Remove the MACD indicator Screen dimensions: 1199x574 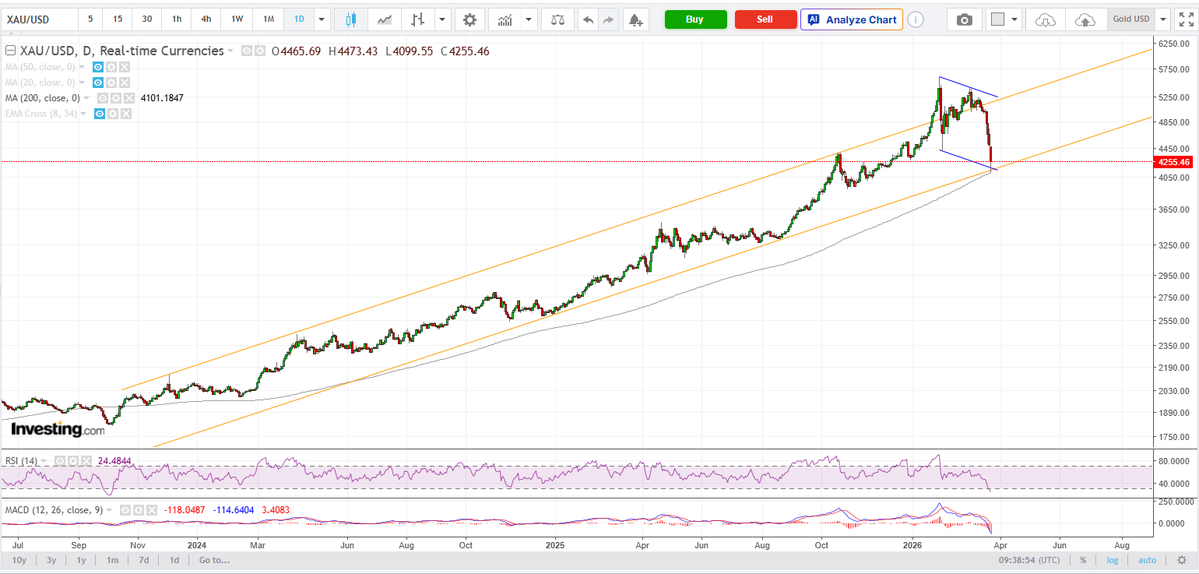click(x=151, y=510)
